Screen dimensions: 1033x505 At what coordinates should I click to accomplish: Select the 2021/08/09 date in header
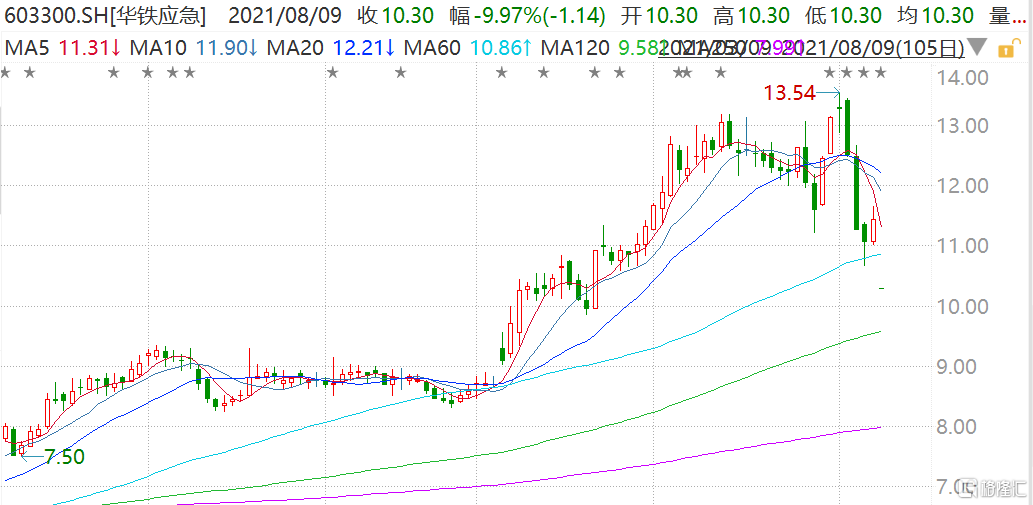[286, 16]
